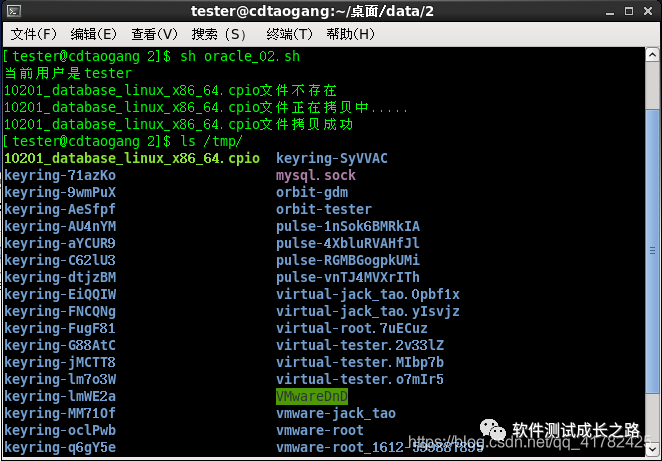The width and height of the screenshot is (662, 461).
Task: Click keyring-71azKo entry
Action: pyautogui.click(x=60, y=175)
